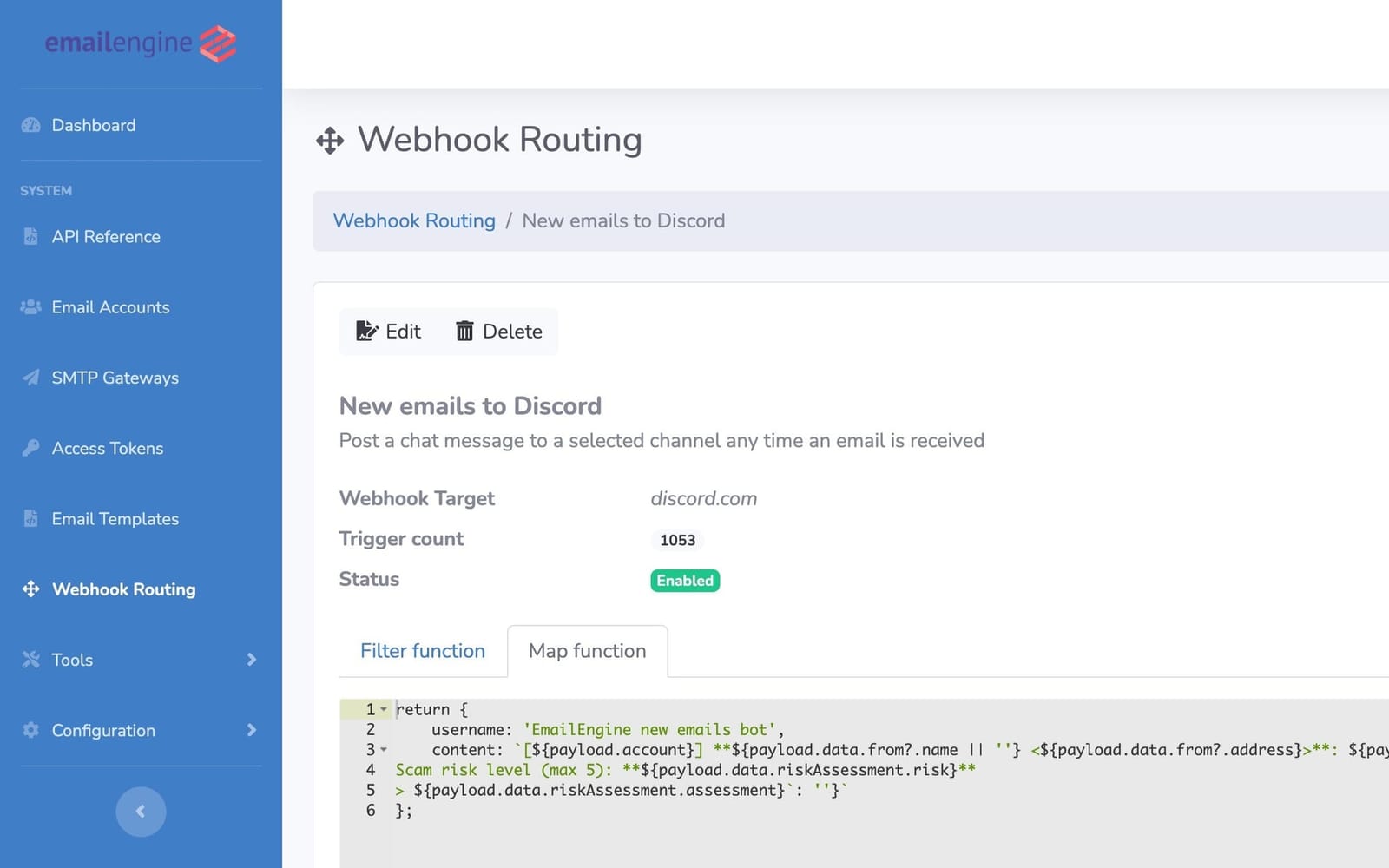Collapse code fold arrow on line 1
The height and width of the screenshot is (868, 1389).
click(385, 709)
